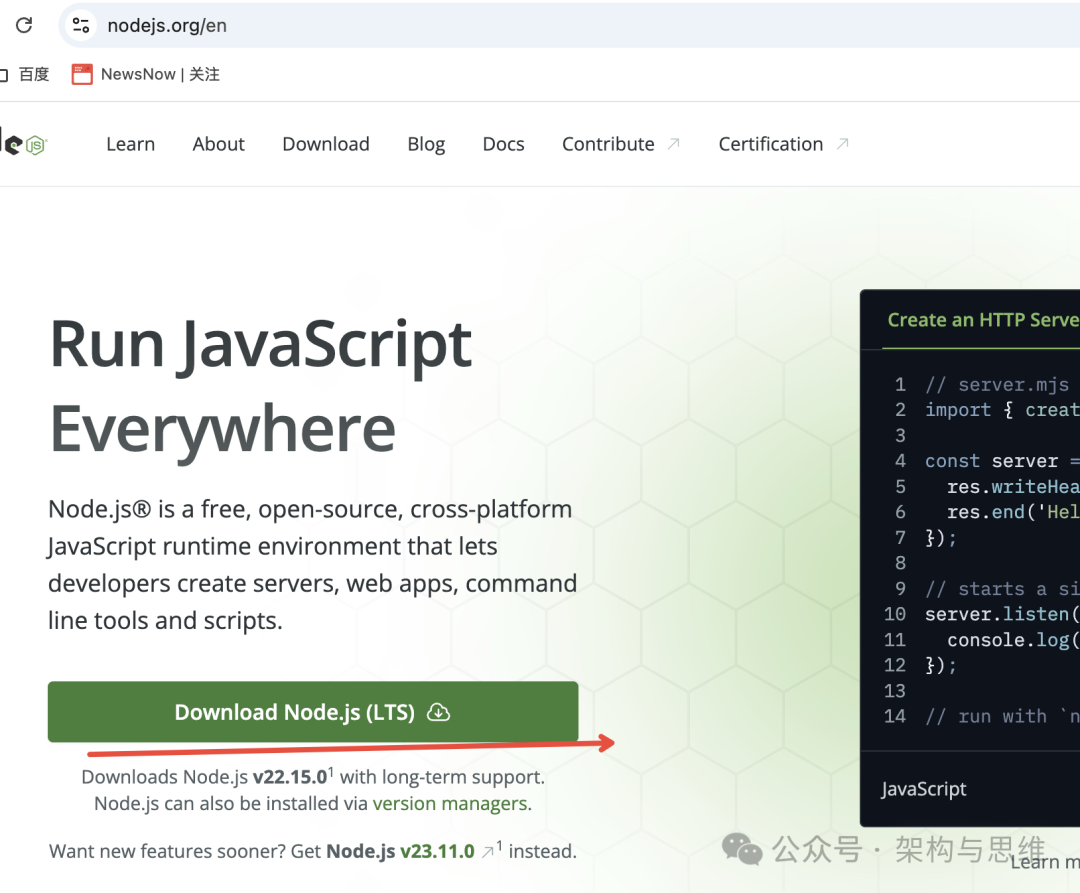Click the external arrow beside Certification
Screen dimensions: 1080x893
point(842,143)
